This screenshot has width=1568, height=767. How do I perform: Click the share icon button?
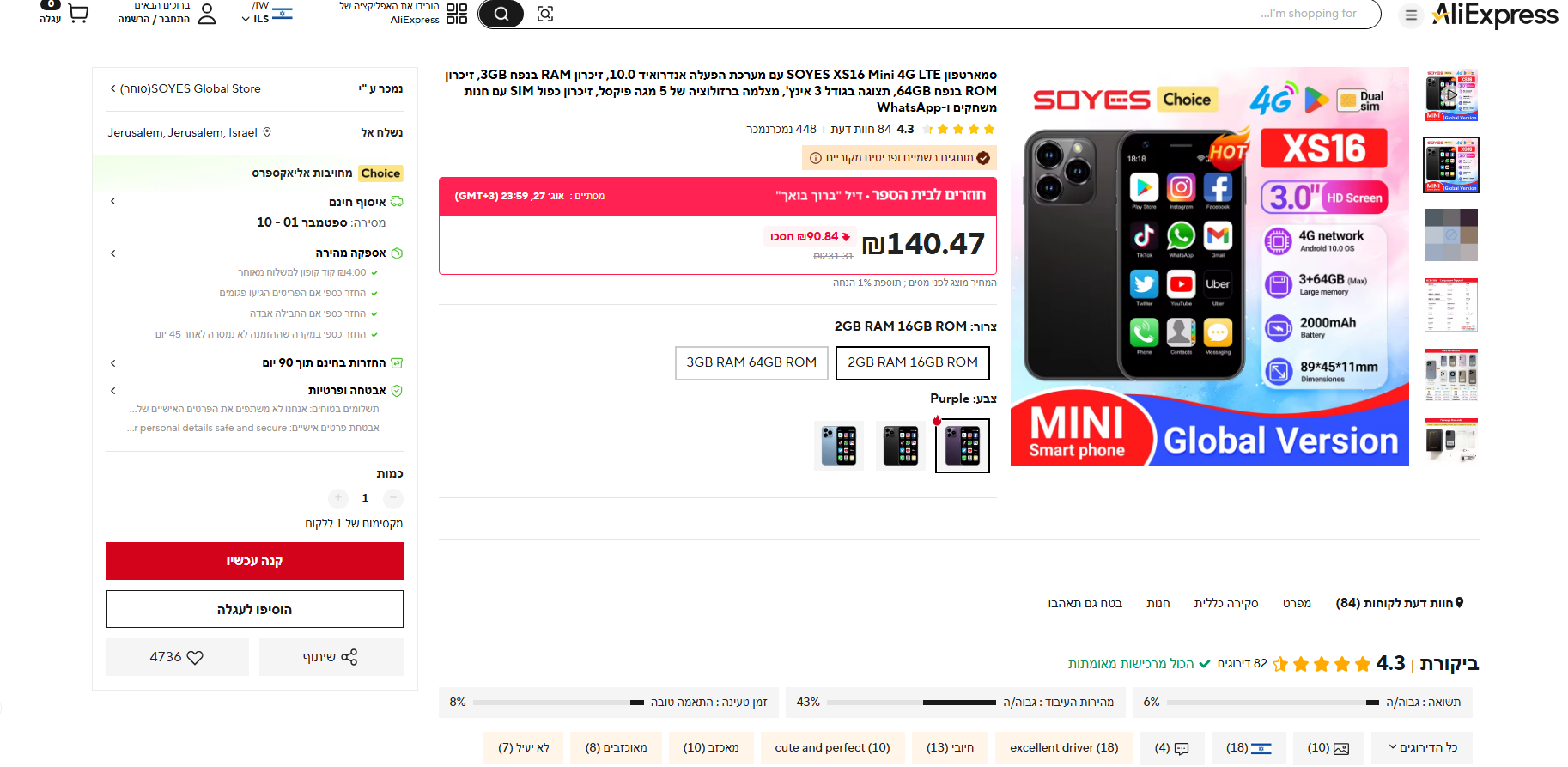pos(331,657)
